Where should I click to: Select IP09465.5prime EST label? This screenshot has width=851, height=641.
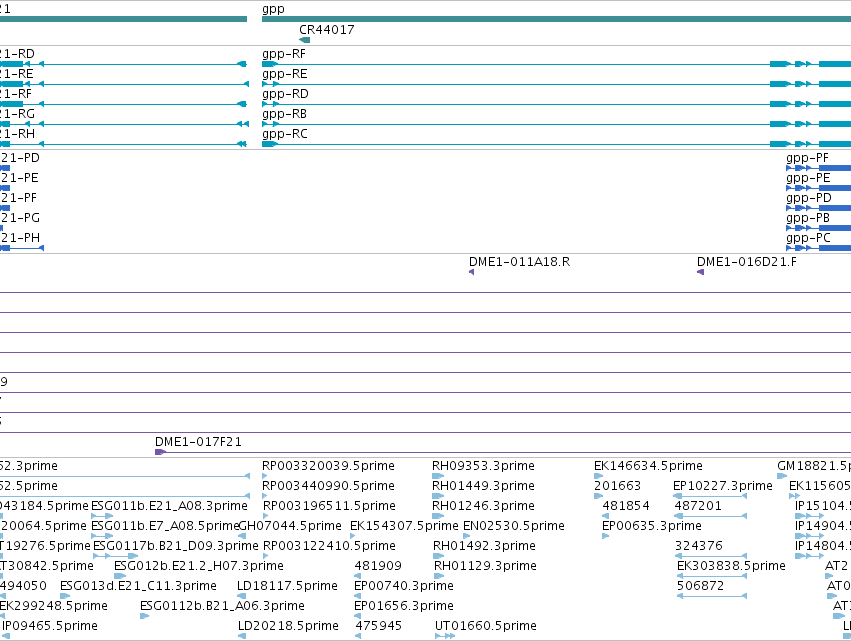pyautogui.click(x=50, y=626)
